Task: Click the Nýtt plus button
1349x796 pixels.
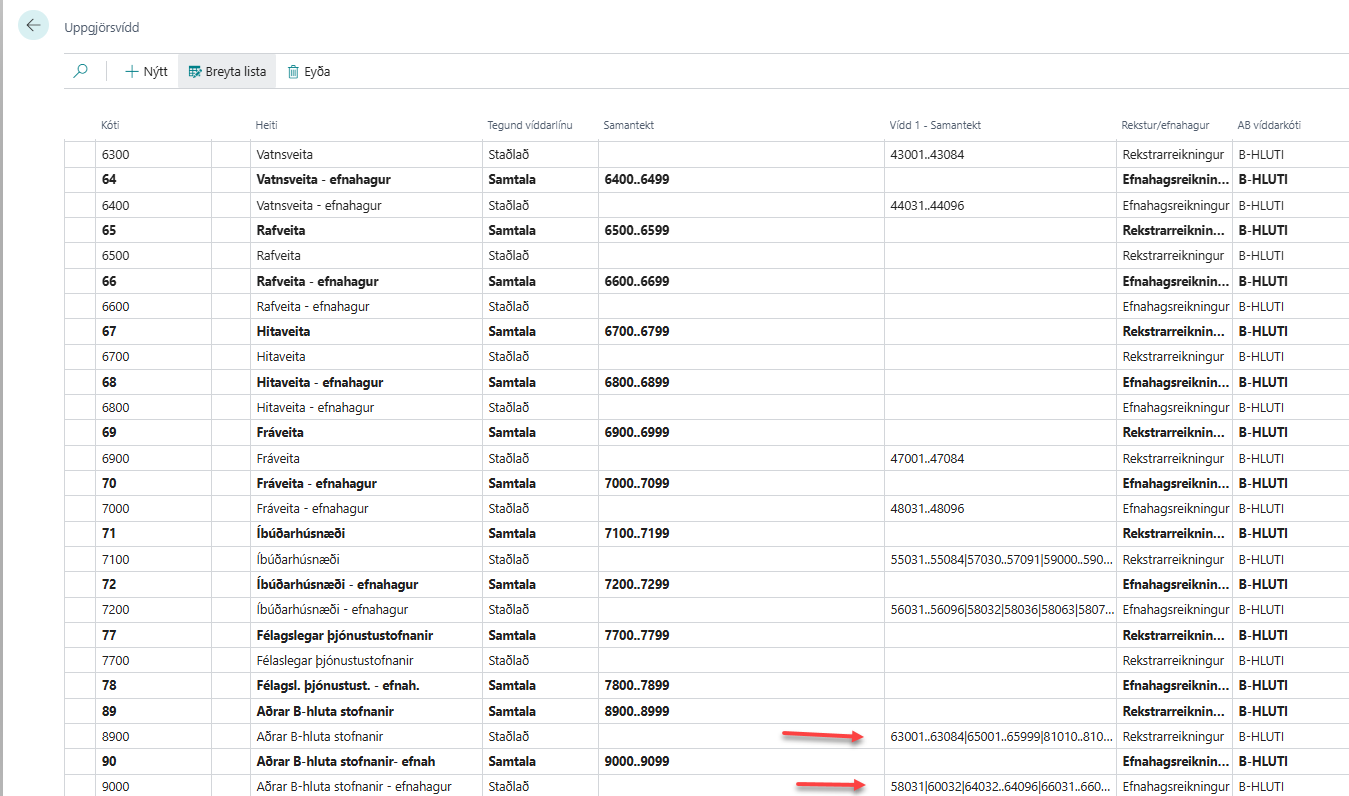Action: (146, 71)
